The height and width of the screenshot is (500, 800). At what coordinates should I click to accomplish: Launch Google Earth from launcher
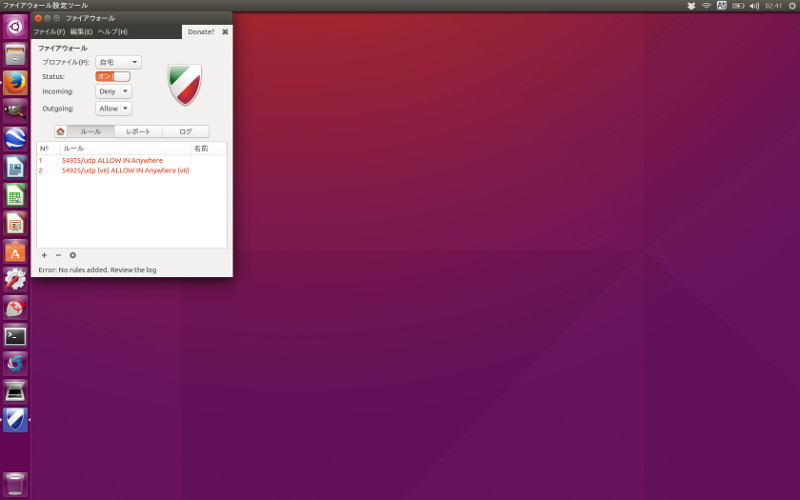15,138
